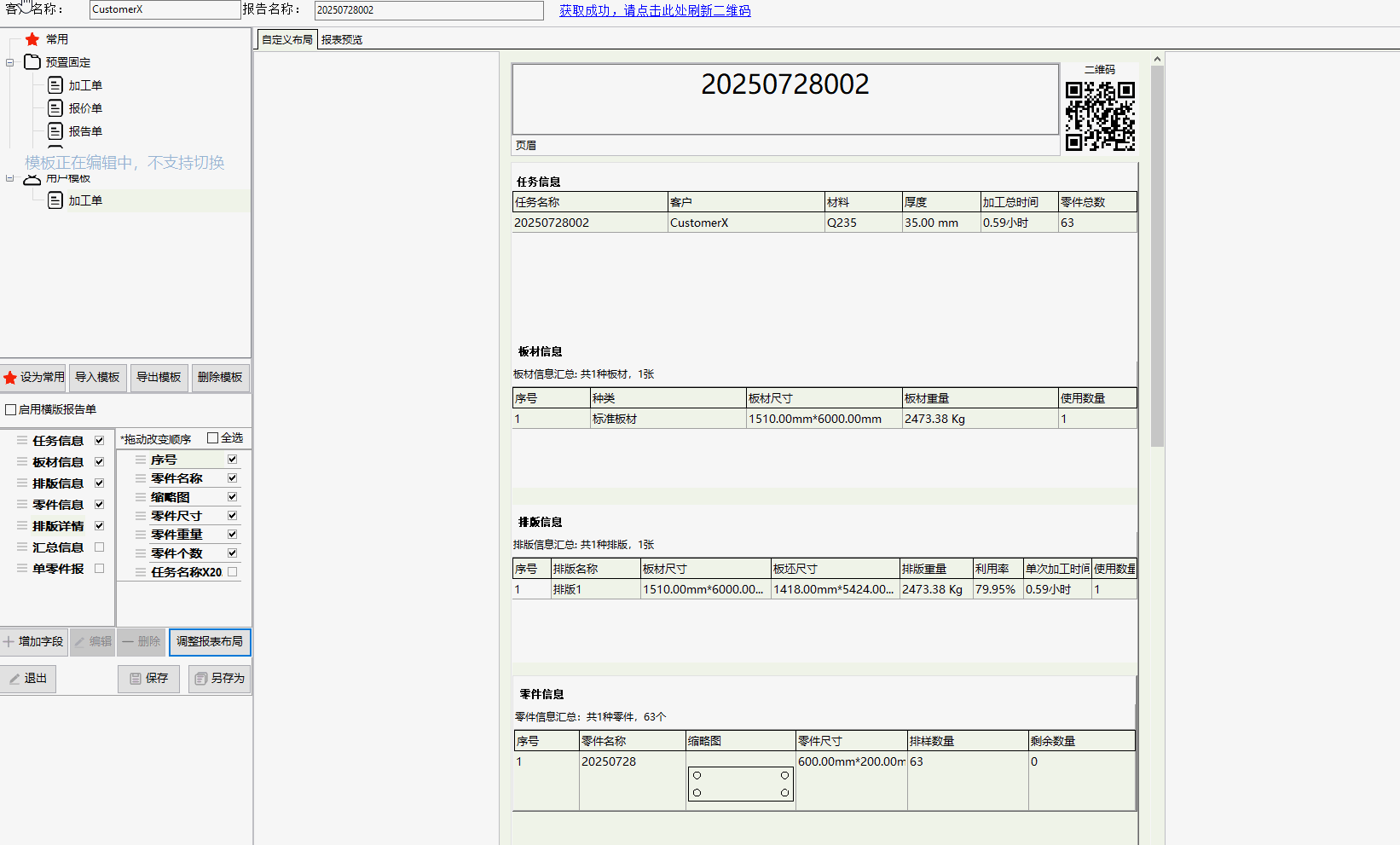Click the drag handle icon beside 零件名称
The height and width of the screenshot is (845, 1400).
tap(141, 478)
